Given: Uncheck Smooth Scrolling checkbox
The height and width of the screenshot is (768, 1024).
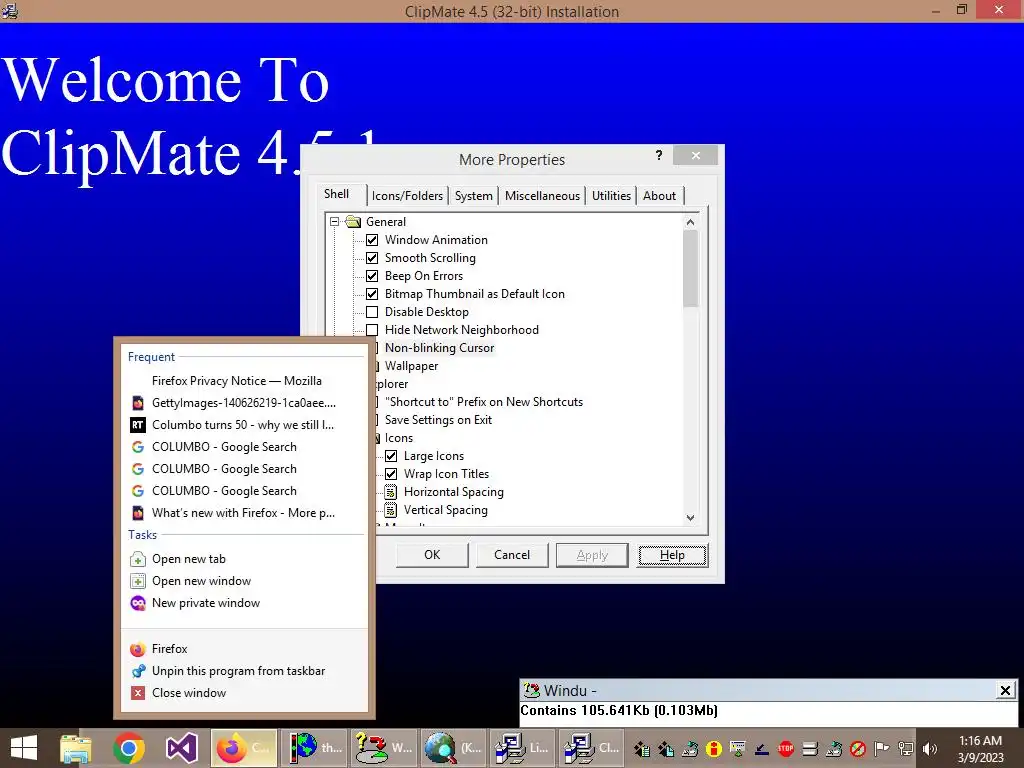Looking at the screenshot, I should coord(372,258).
